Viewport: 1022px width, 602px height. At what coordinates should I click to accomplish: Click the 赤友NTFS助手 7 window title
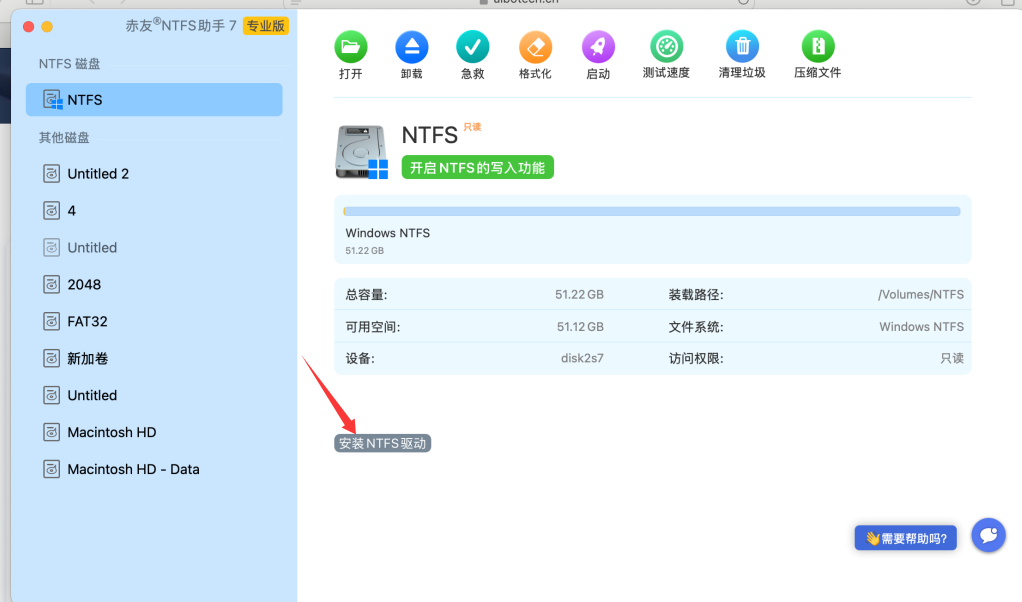pyautogui.click(x=181, y=26)
